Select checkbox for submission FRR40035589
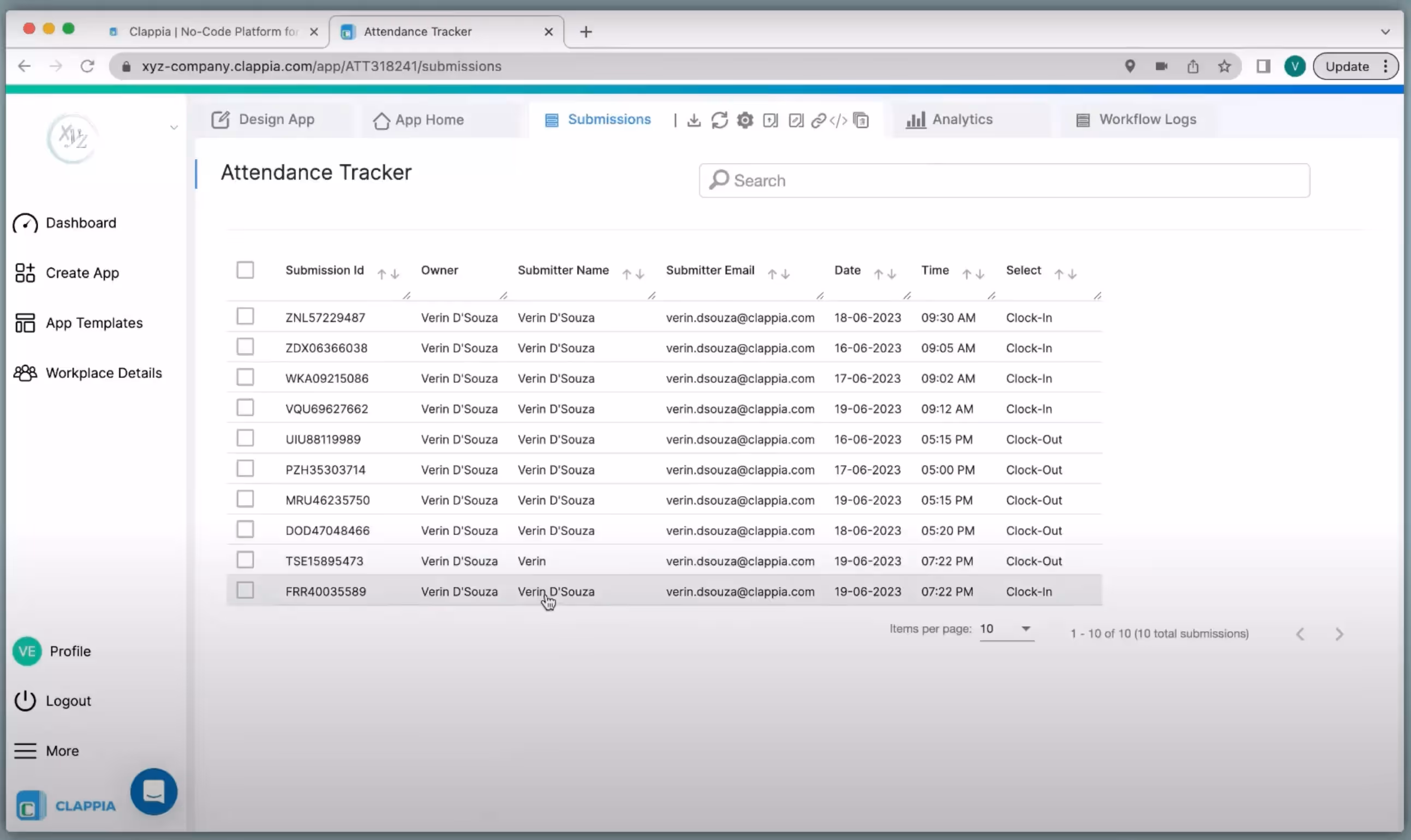This screenshot has width=1411, height=840. [x=245, y=590]
